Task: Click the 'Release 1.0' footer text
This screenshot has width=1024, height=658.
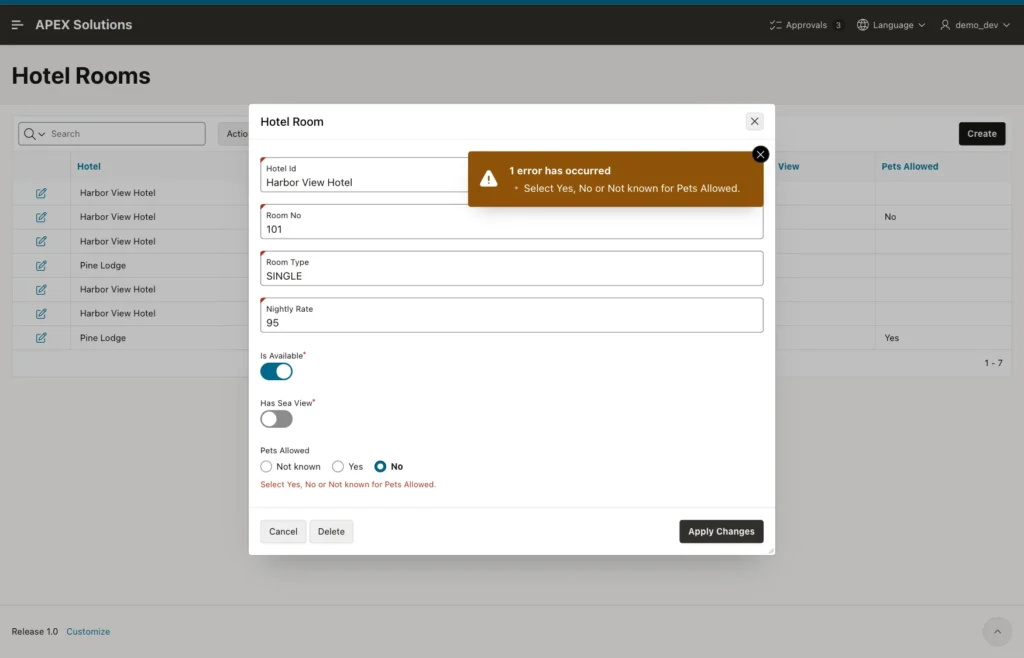Action: (x=35, y=632)
